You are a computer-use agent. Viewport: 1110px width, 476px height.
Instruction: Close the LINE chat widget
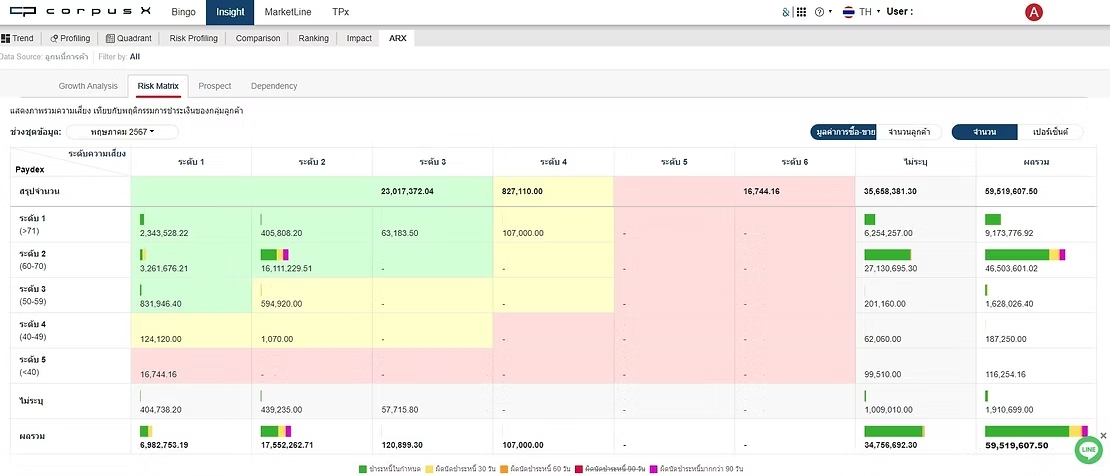pyautogui.click(x=1103, y=436)
